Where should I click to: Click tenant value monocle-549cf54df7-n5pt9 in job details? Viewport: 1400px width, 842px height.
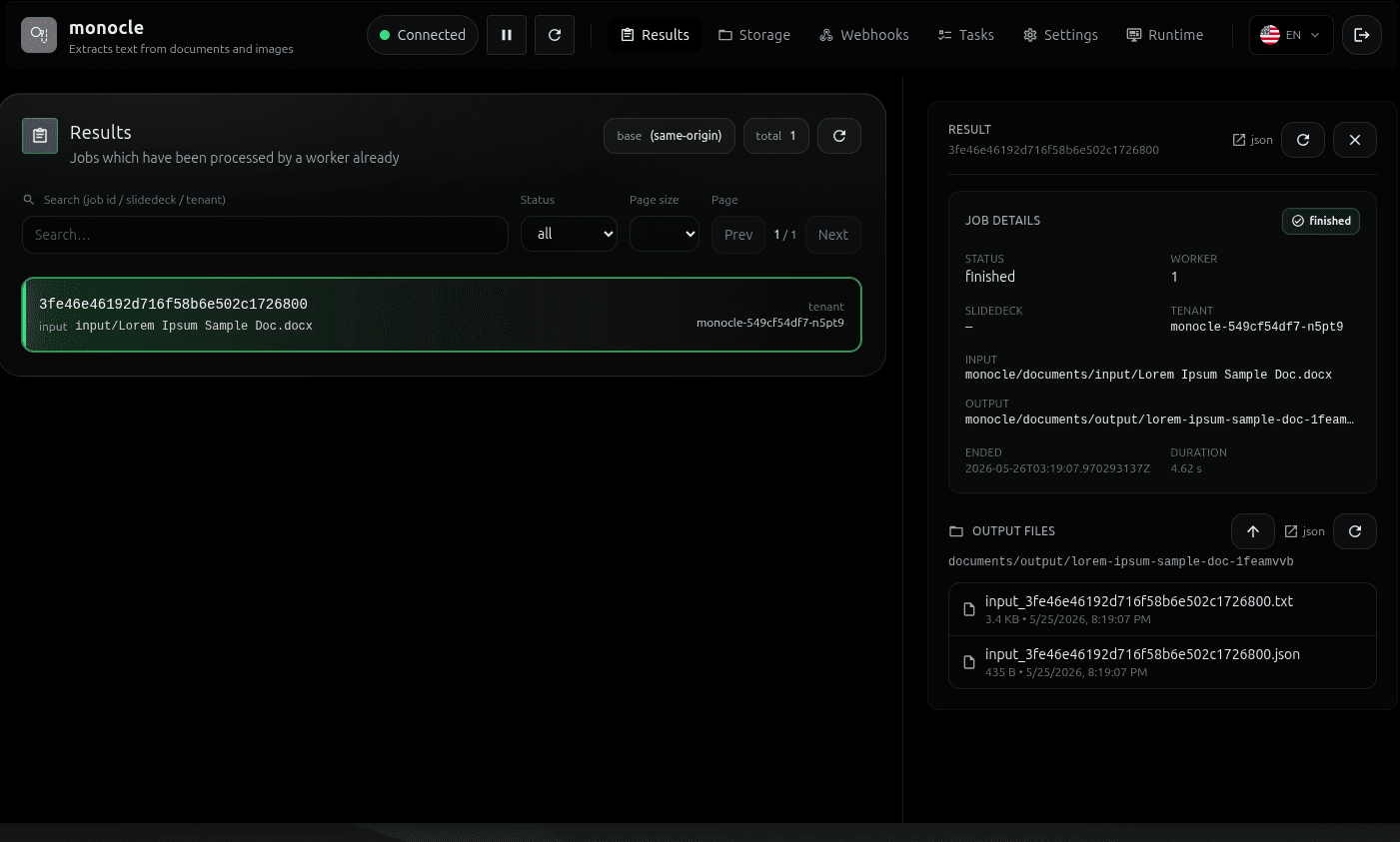point(1257,327)
